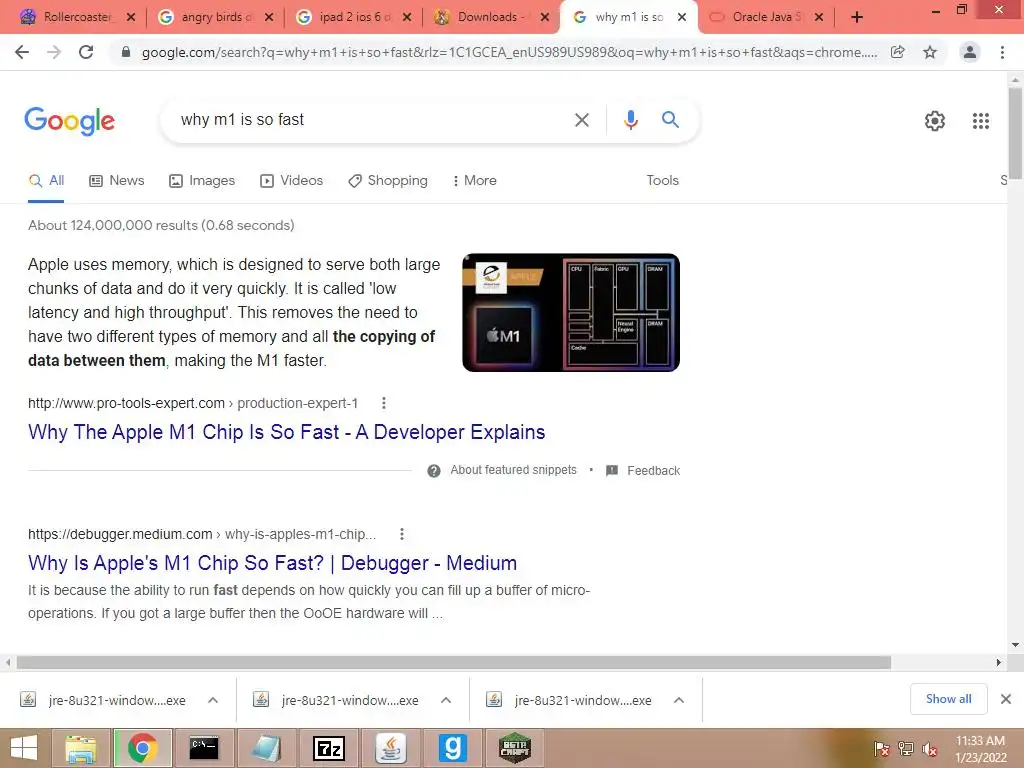Submit search with the magnifier icon

(670, 120)
